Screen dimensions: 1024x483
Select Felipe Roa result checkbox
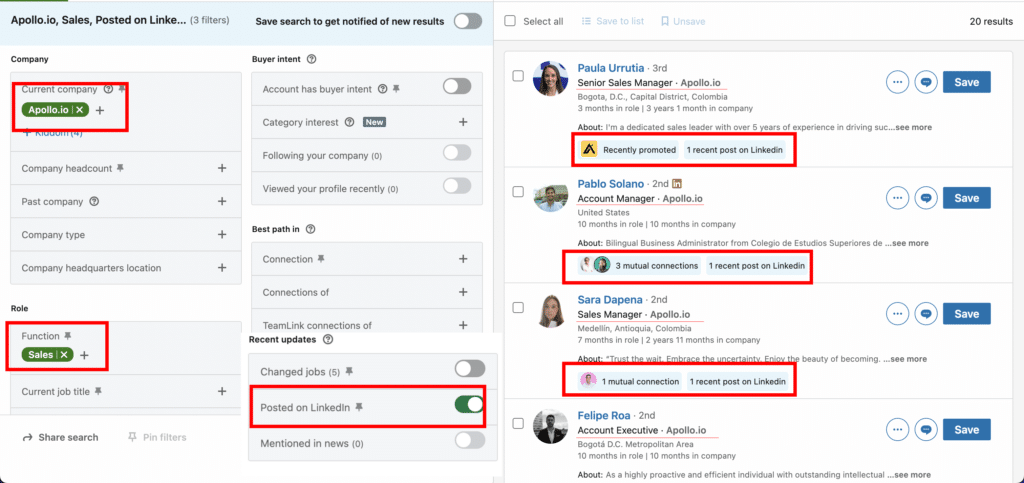(x=518, y=424)
